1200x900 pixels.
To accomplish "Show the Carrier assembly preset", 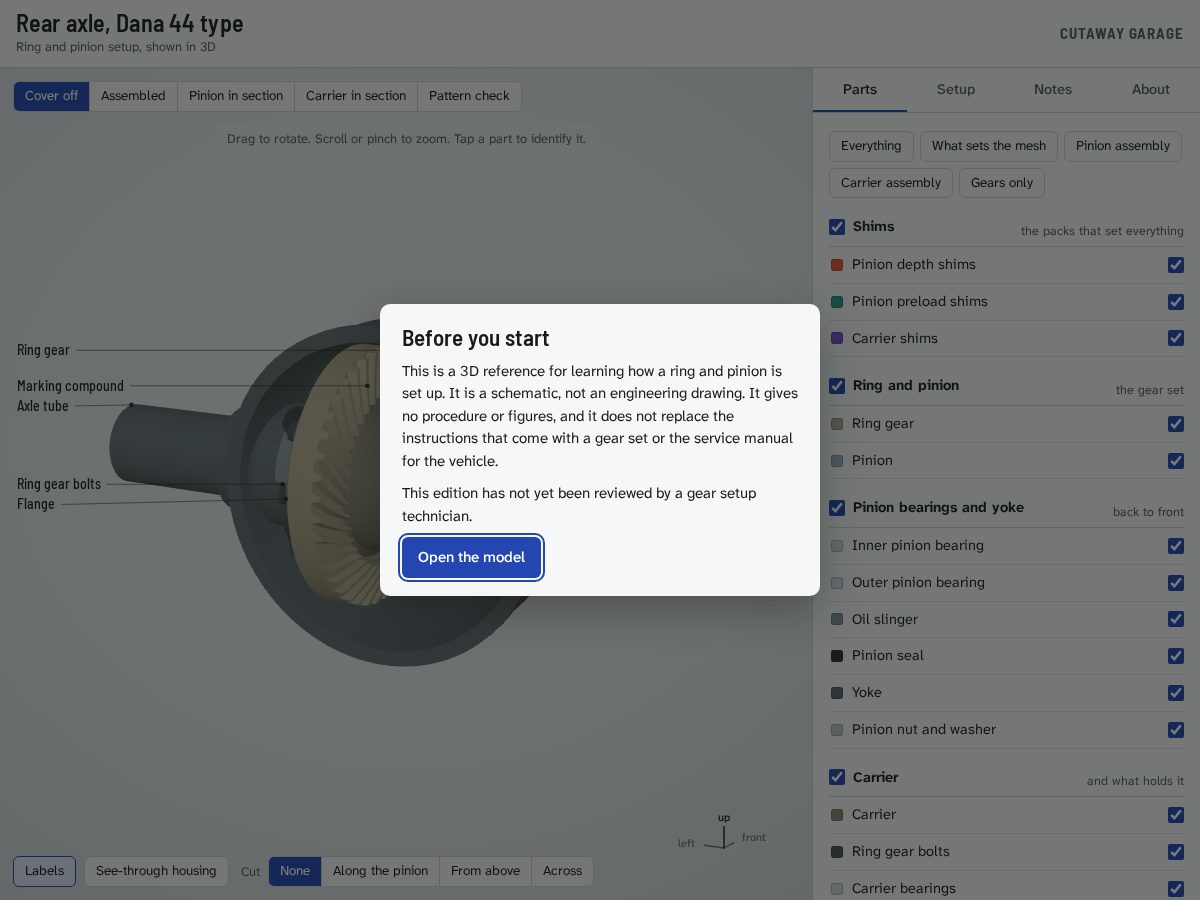I will point(891,183).
